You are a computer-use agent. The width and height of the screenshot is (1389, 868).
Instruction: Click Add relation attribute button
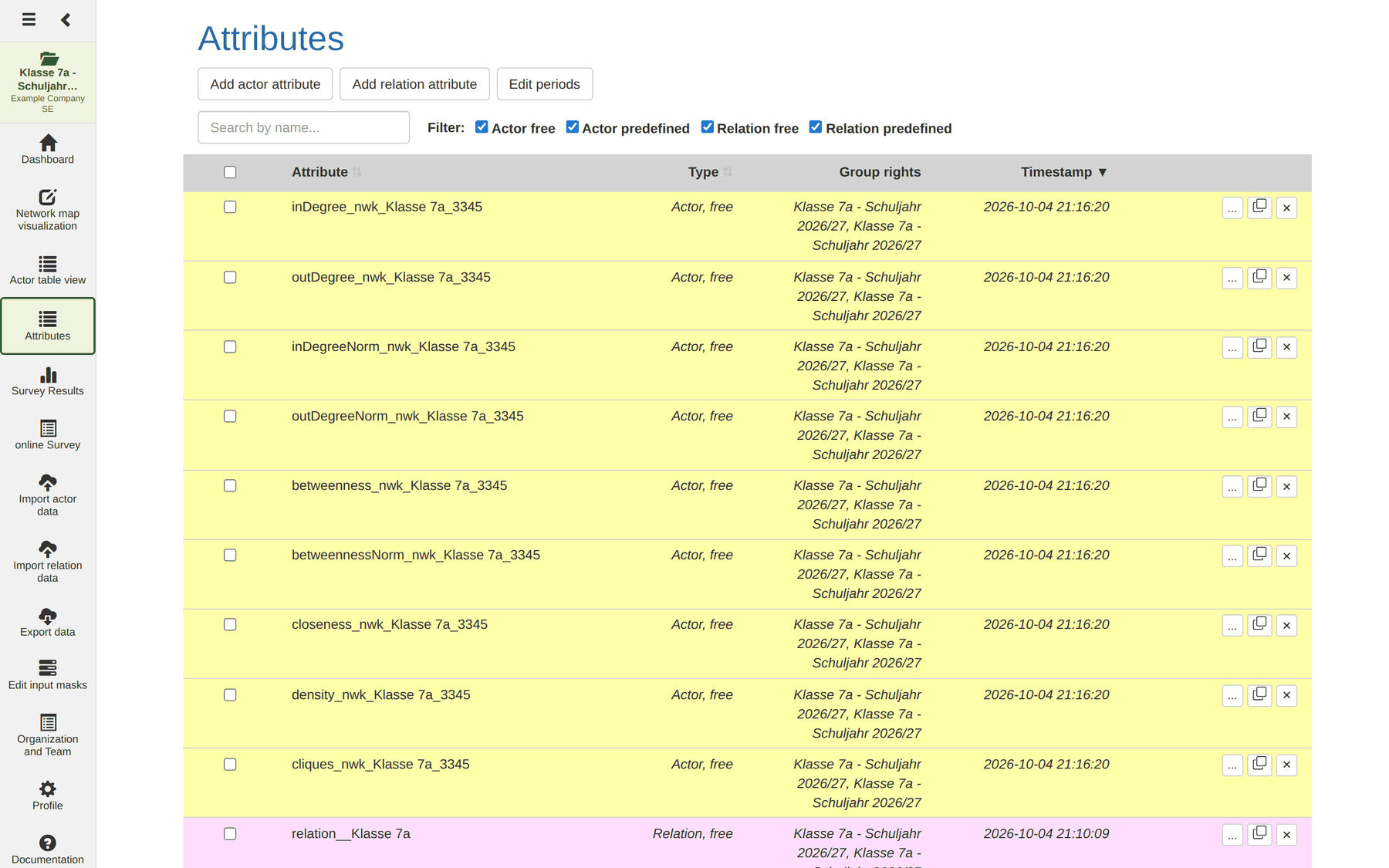(414, 84)
